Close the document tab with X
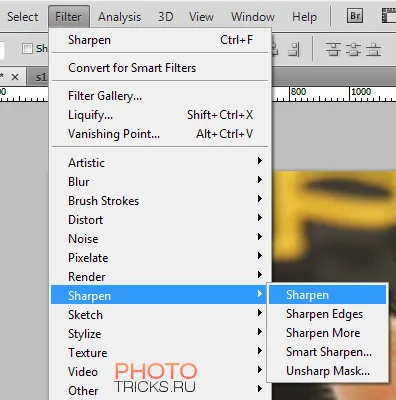Image resolution: width=396 pixels, height=400 pixels. [15, 77]
